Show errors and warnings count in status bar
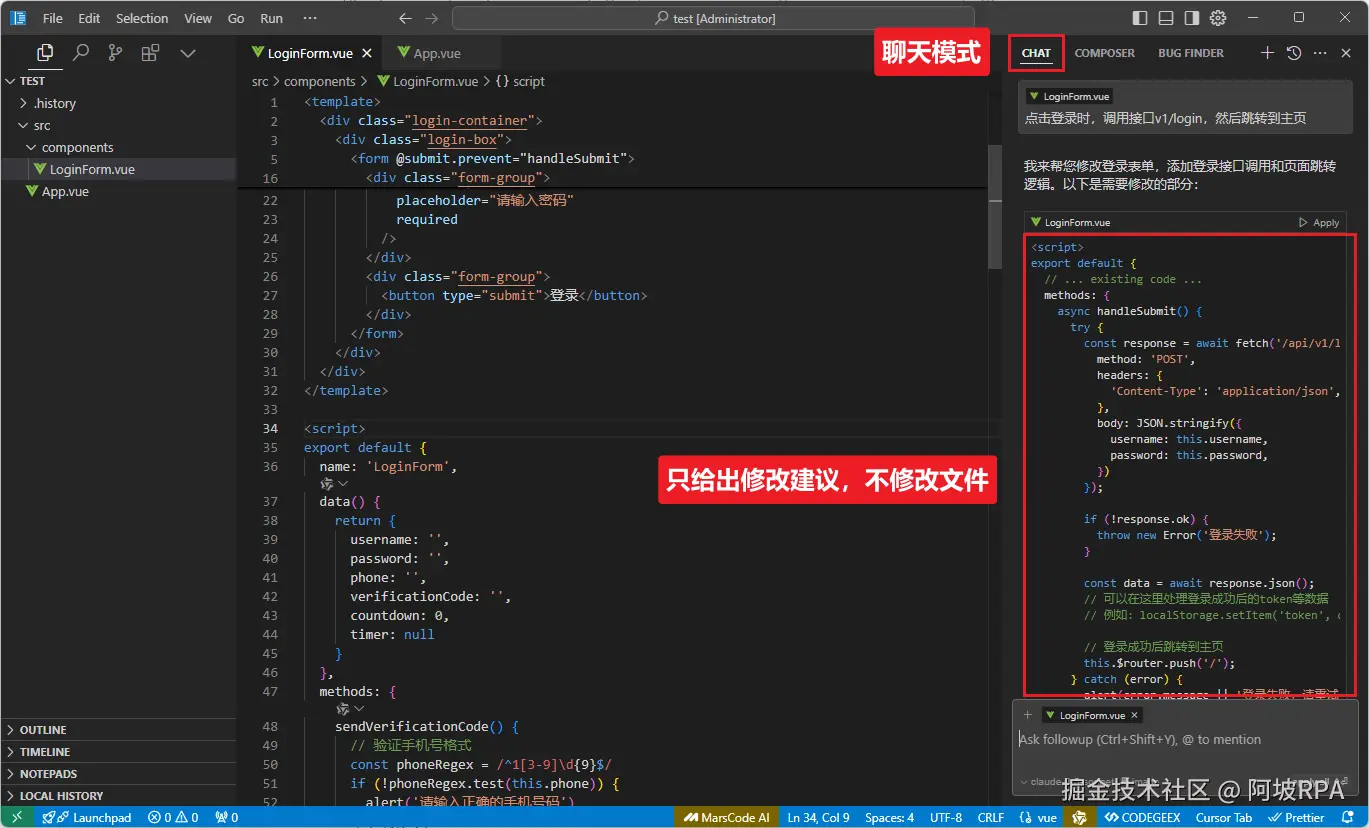The image size is (1369, 828). 173,817
